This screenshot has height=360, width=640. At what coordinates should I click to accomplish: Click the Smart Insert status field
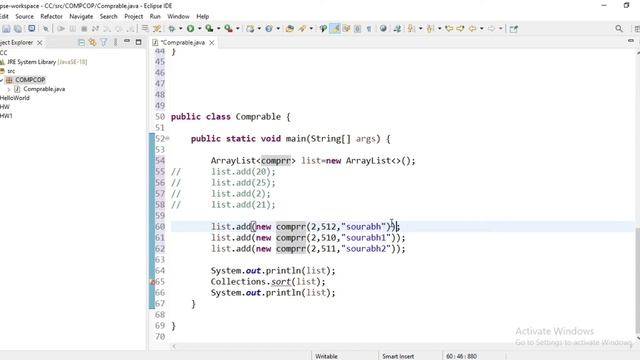click(x=398, y=356)
